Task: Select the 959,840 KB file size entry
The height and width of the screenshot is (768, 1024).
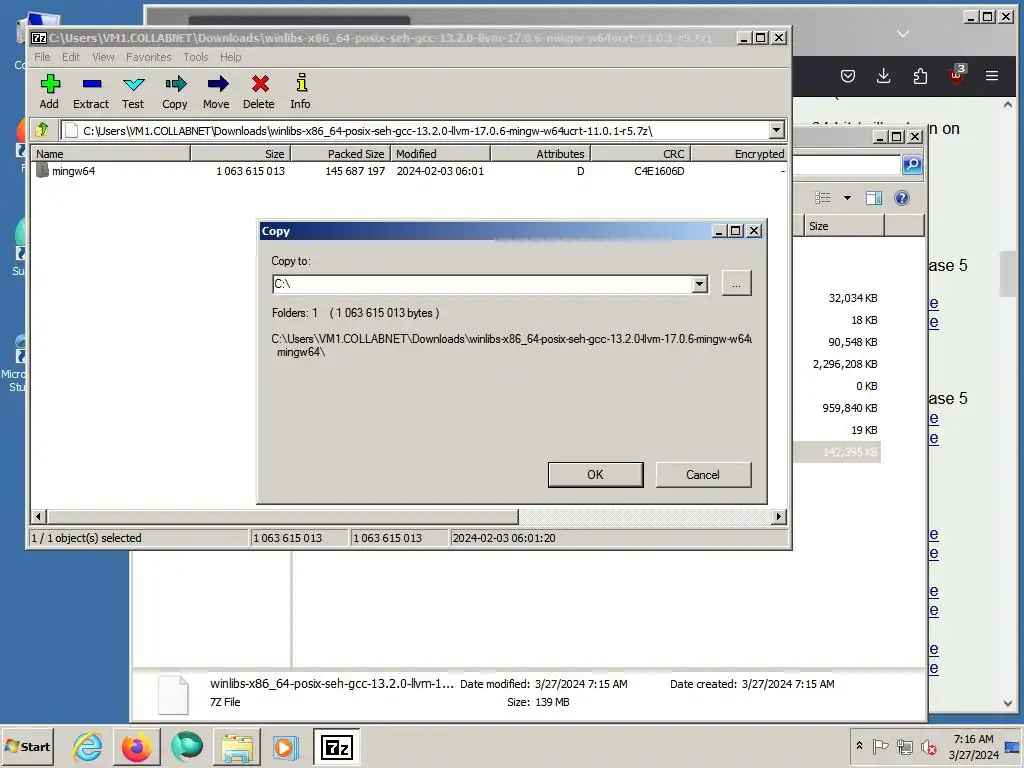Action: click(x=850, y=408)
